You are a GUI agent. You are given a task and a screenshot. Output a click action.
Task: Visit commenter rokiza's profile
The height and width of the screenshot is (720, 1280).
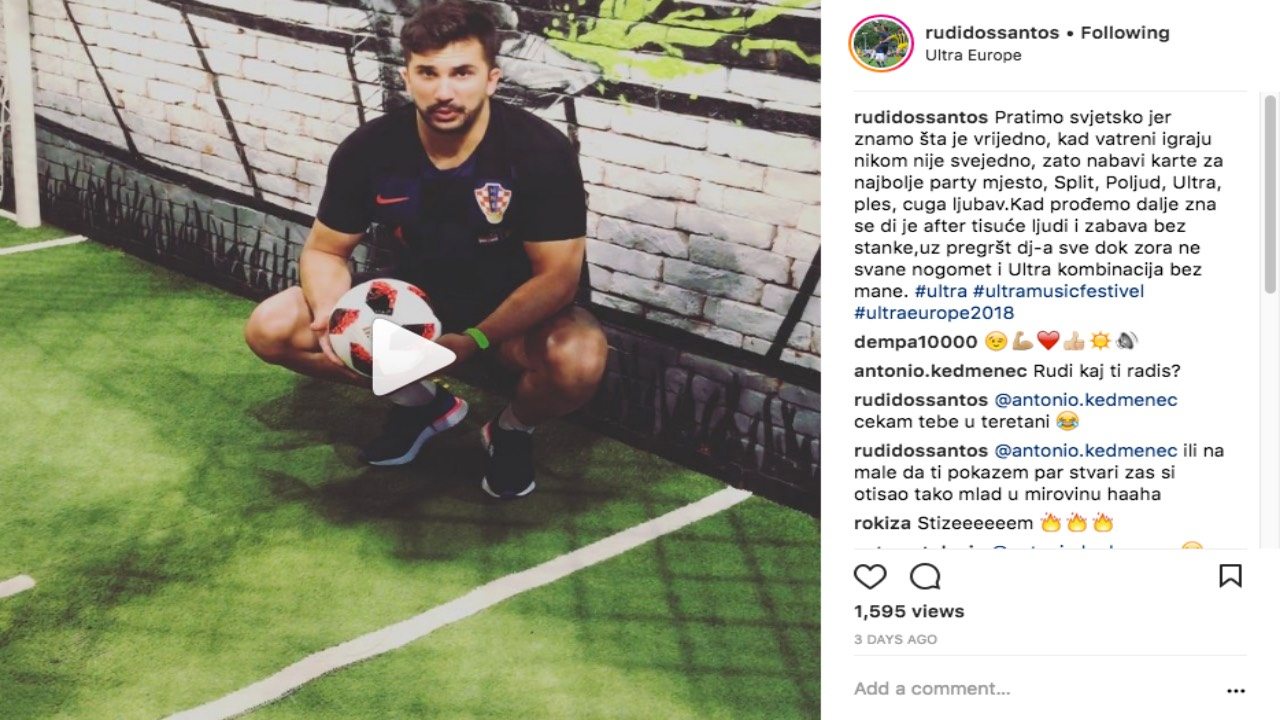(x=881, y=523)
